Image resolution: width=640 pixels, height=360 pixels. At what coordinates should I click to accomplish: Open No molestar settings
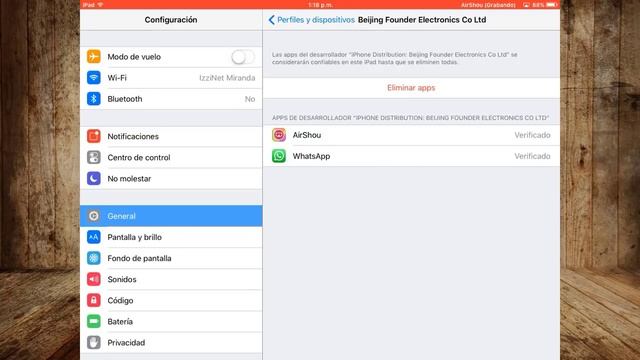(171, 178)
